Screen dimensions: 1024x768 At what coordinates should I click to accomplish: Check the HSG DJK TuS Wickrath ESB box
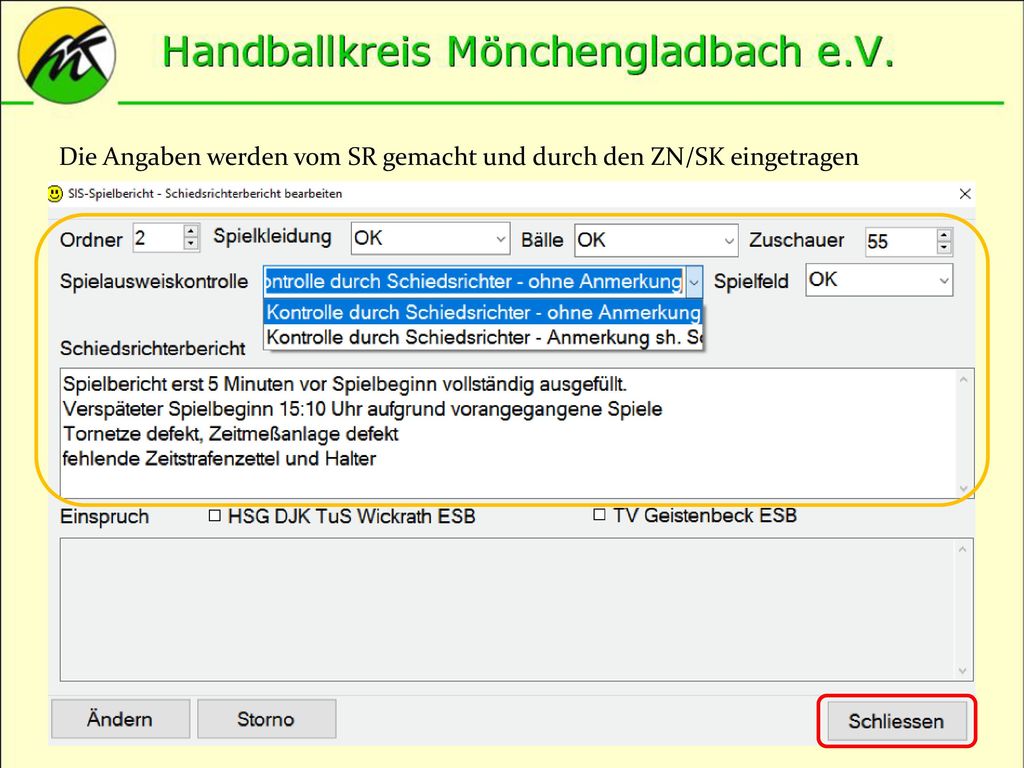(214, 516)
